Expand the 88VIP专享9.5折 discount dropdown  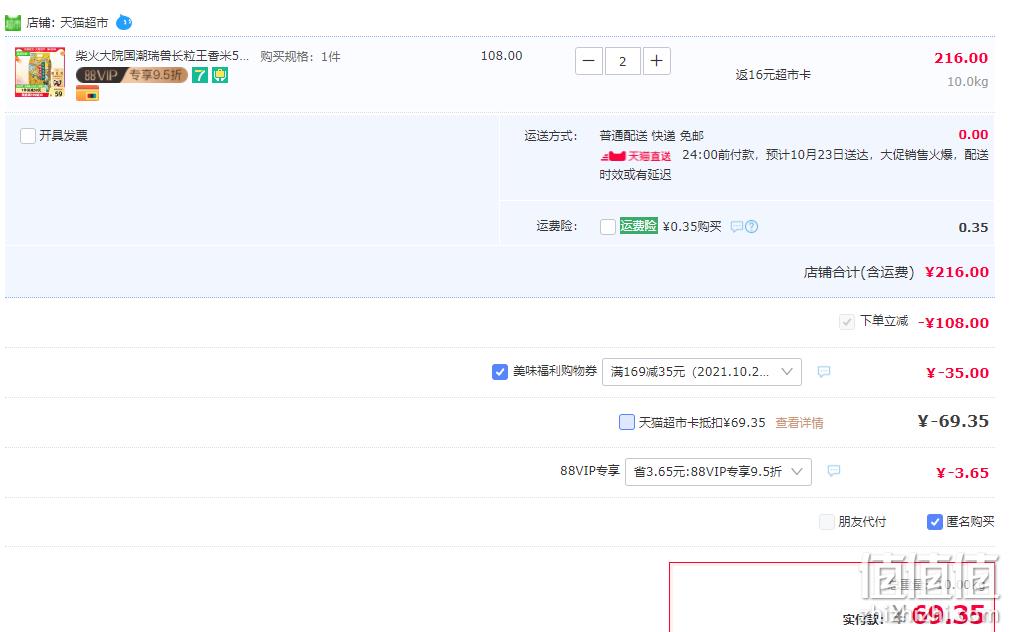point(718,472)
